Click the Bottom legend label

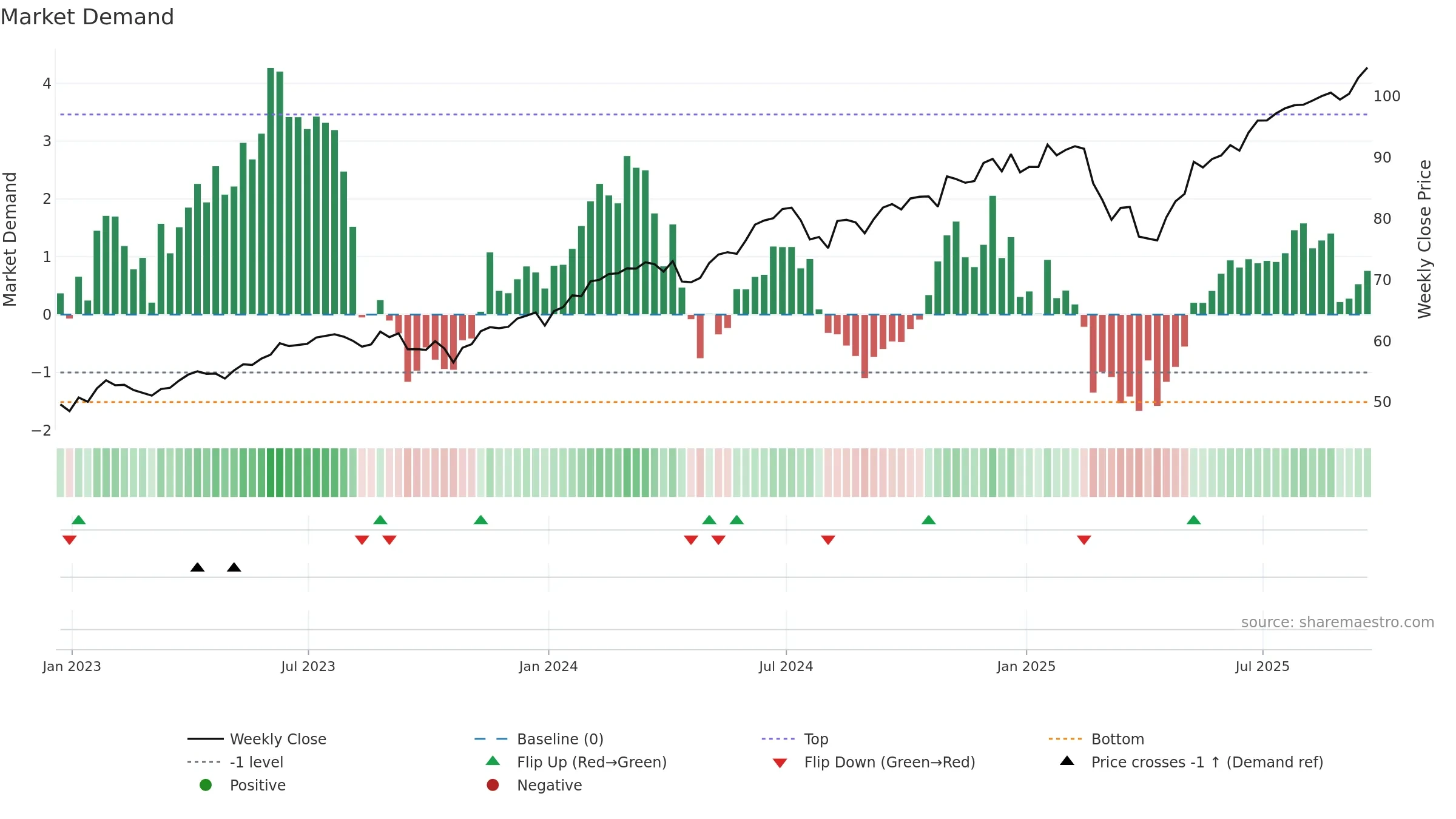[1117, 739]
